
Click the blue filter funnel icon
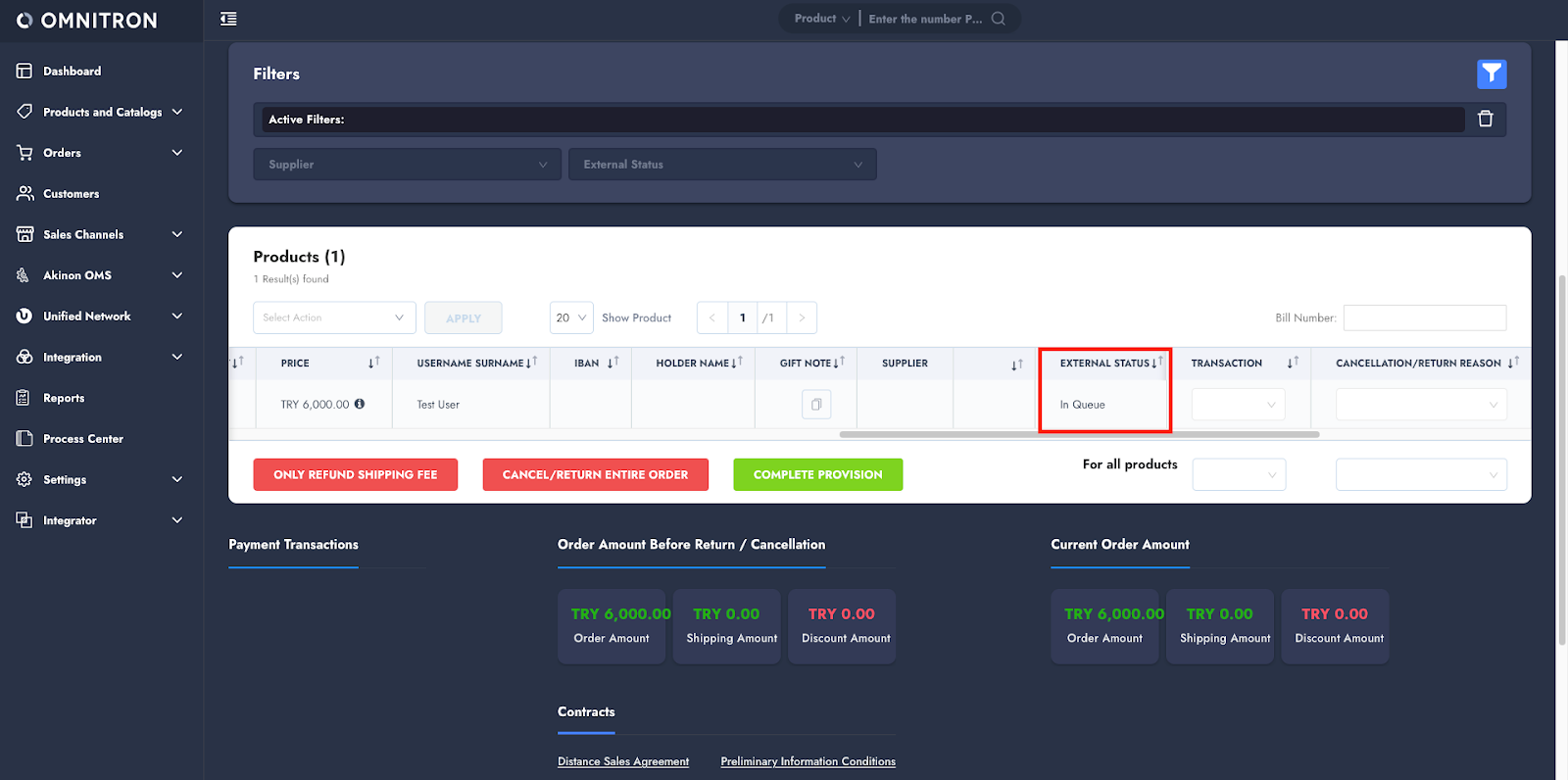(1491, 73)
